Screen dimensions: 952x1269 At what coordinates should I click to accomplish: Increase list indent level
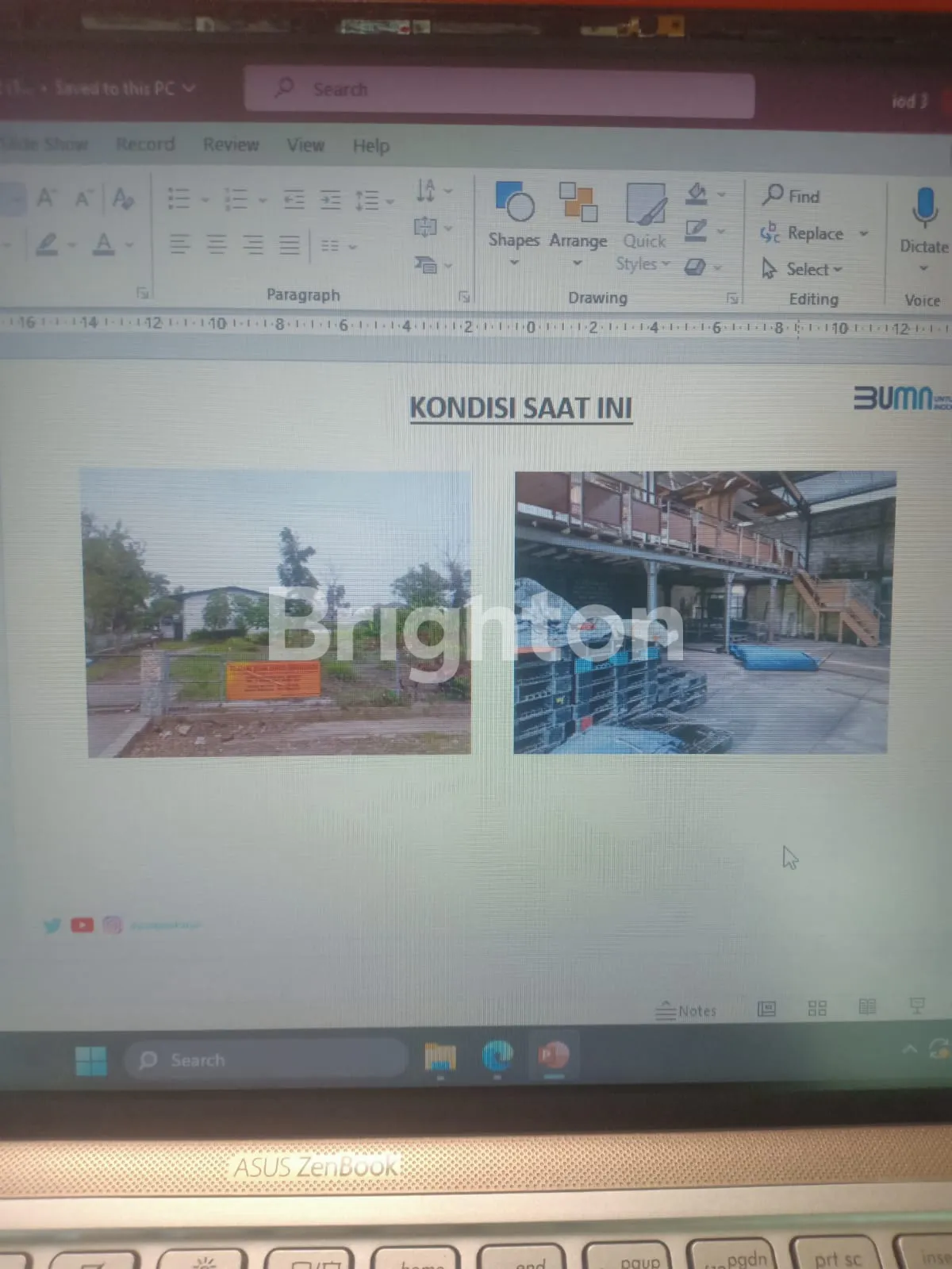pyautogui.click(x=330, y=199)
